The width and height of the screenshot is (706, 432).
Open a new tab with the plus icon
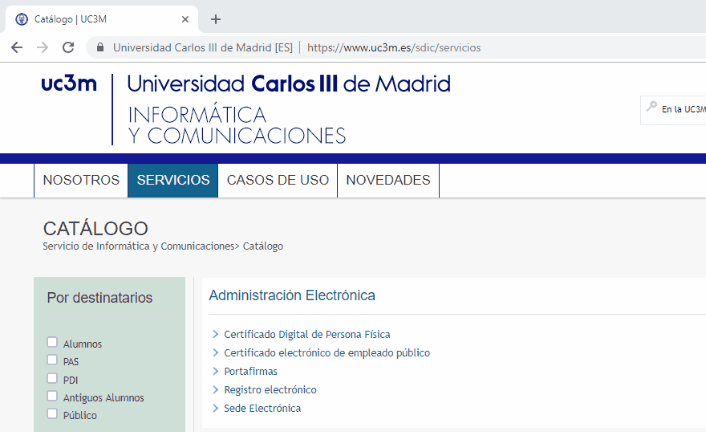(x=216, y=19)
